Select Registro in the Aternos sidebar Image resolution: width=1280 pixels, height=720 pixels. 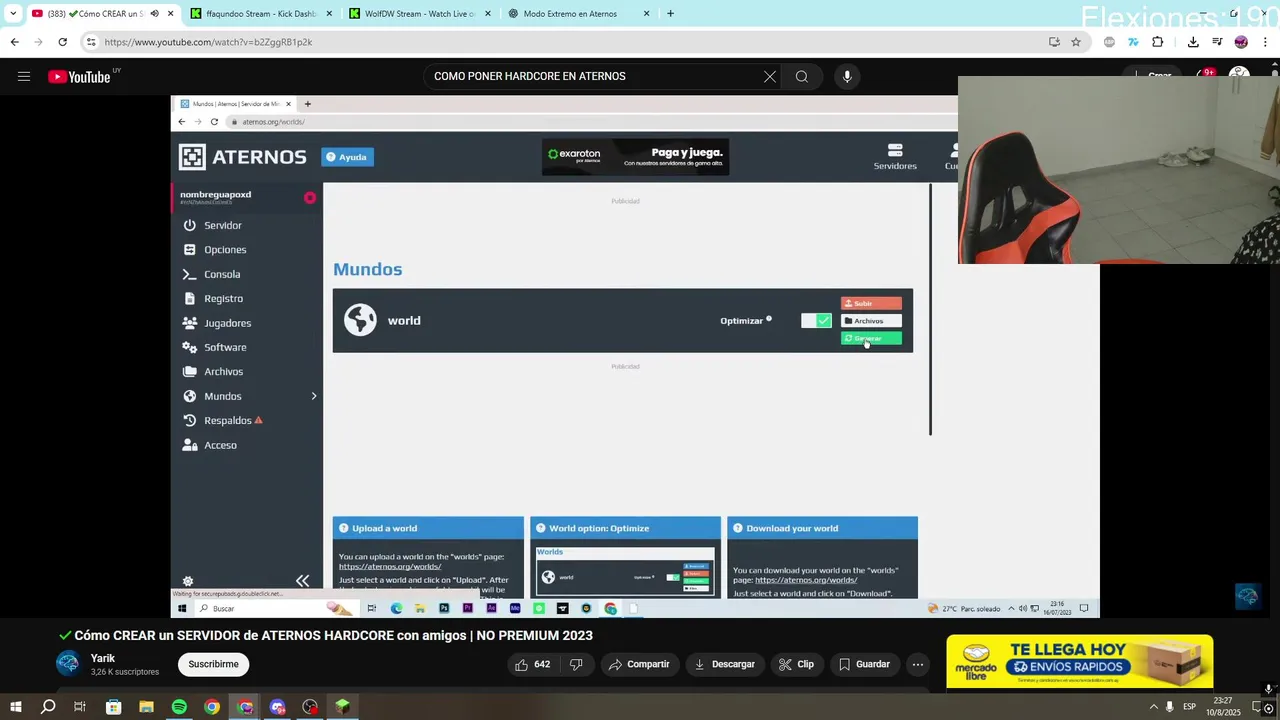223,298
